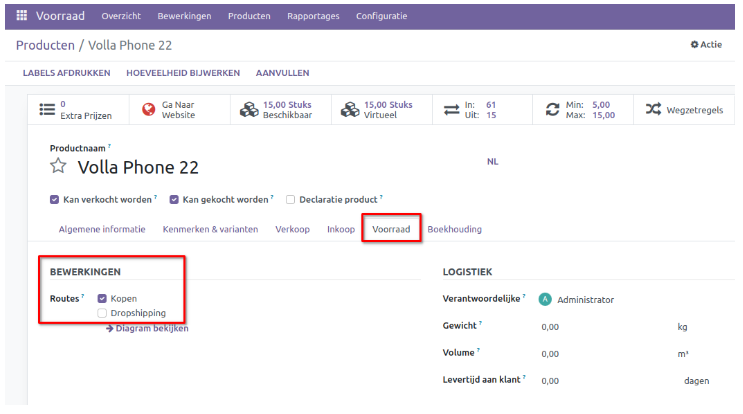Click the Min/Max reorder refresh icon

tap(552, 109)
